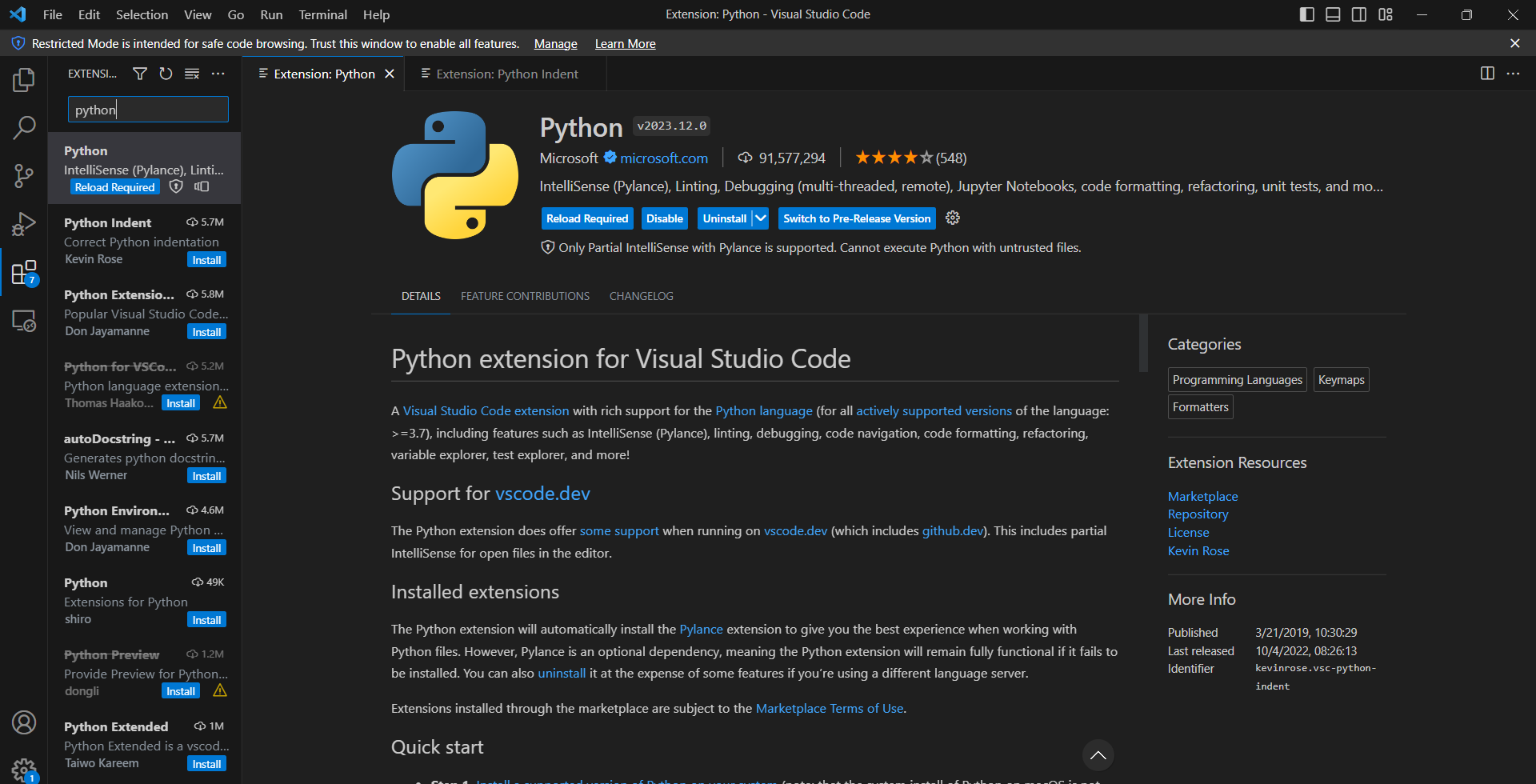The image size is (1536, 784).
Task: Open the File menu
Action: tap(53, 14)
